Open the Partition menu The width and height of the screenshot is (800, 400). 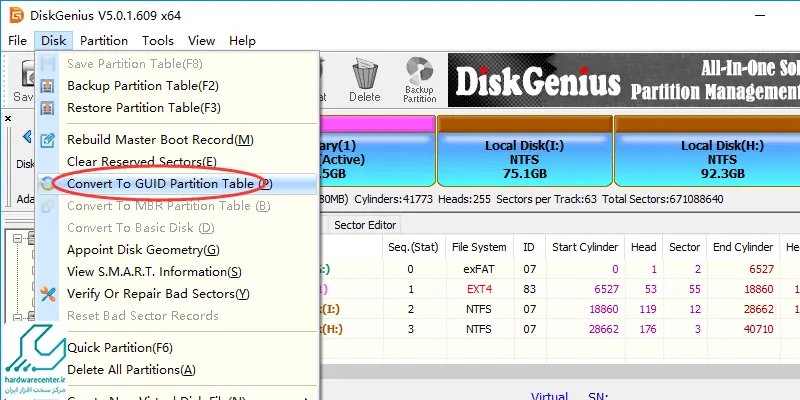(x=104, y=41)
